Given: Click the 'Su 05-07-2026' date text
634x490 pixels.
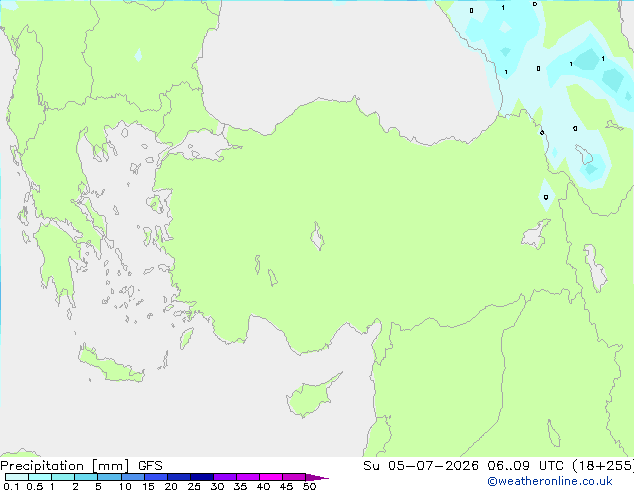Looking at the screenshot, I should [421, 466].
